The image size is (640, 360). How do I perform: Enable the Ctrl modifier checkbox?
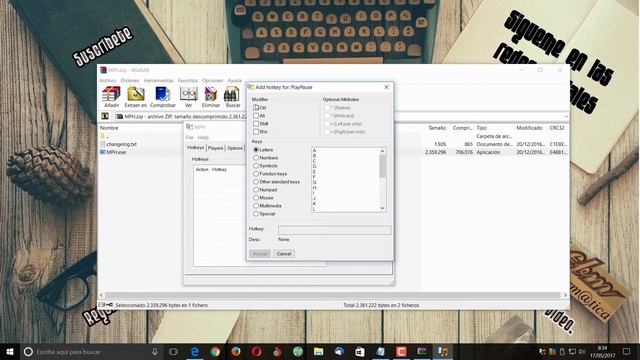[x=256, y=108]
